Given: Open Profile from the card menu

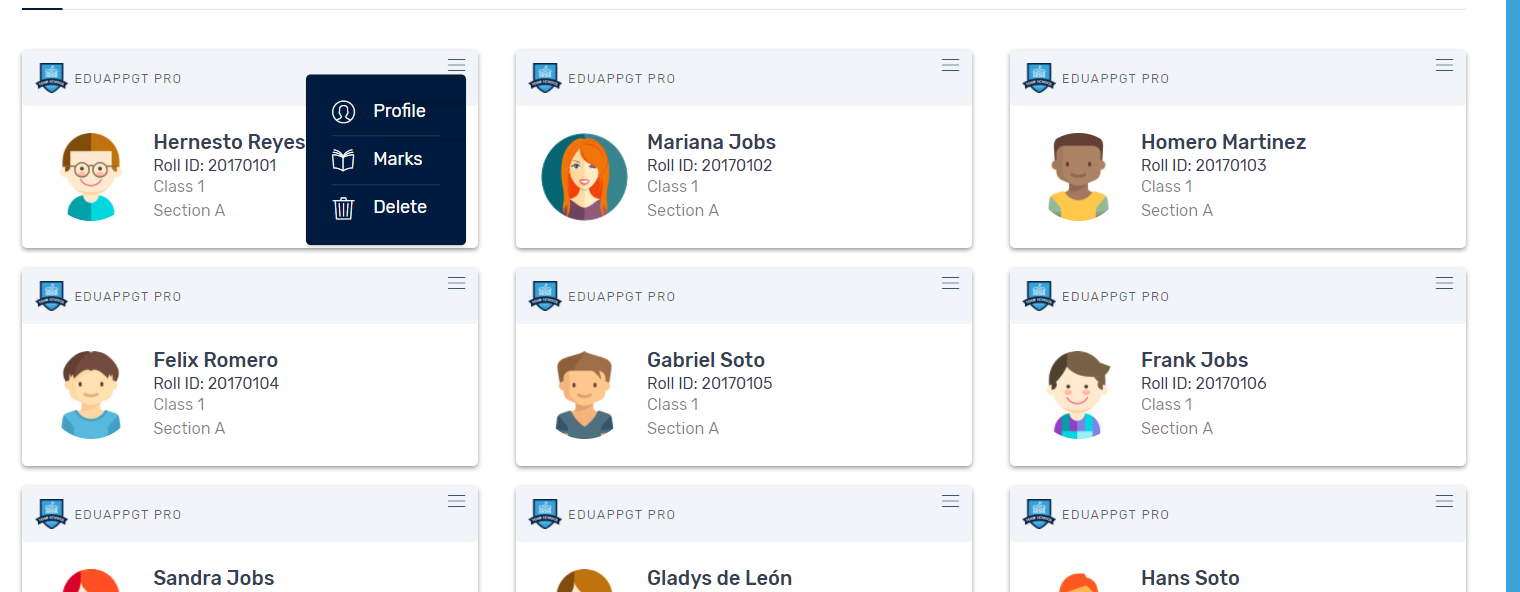Looking at the screenshot, I should tap(398, 111).
